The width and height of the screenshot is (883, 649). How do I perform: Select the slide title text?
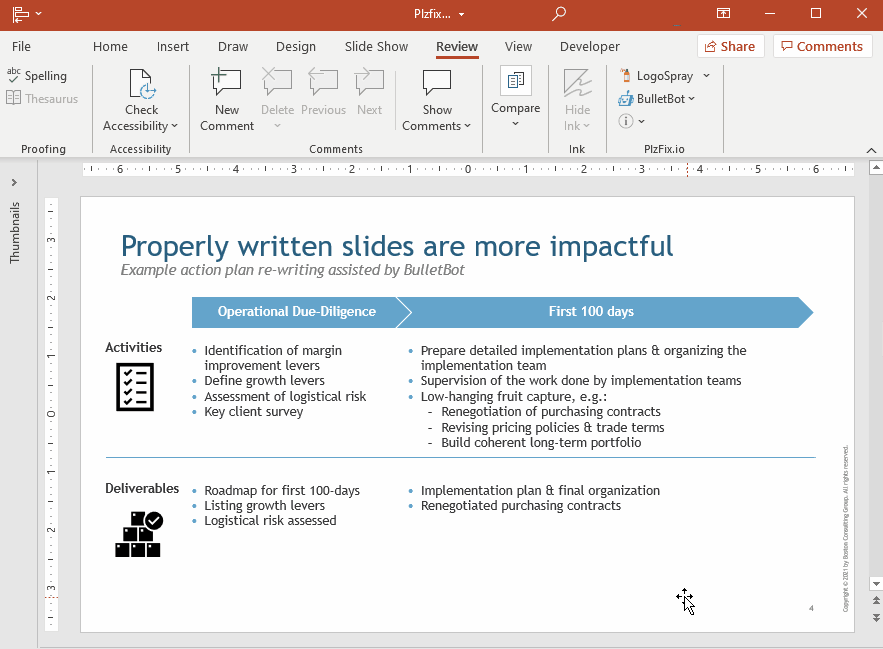click(397, 246)
